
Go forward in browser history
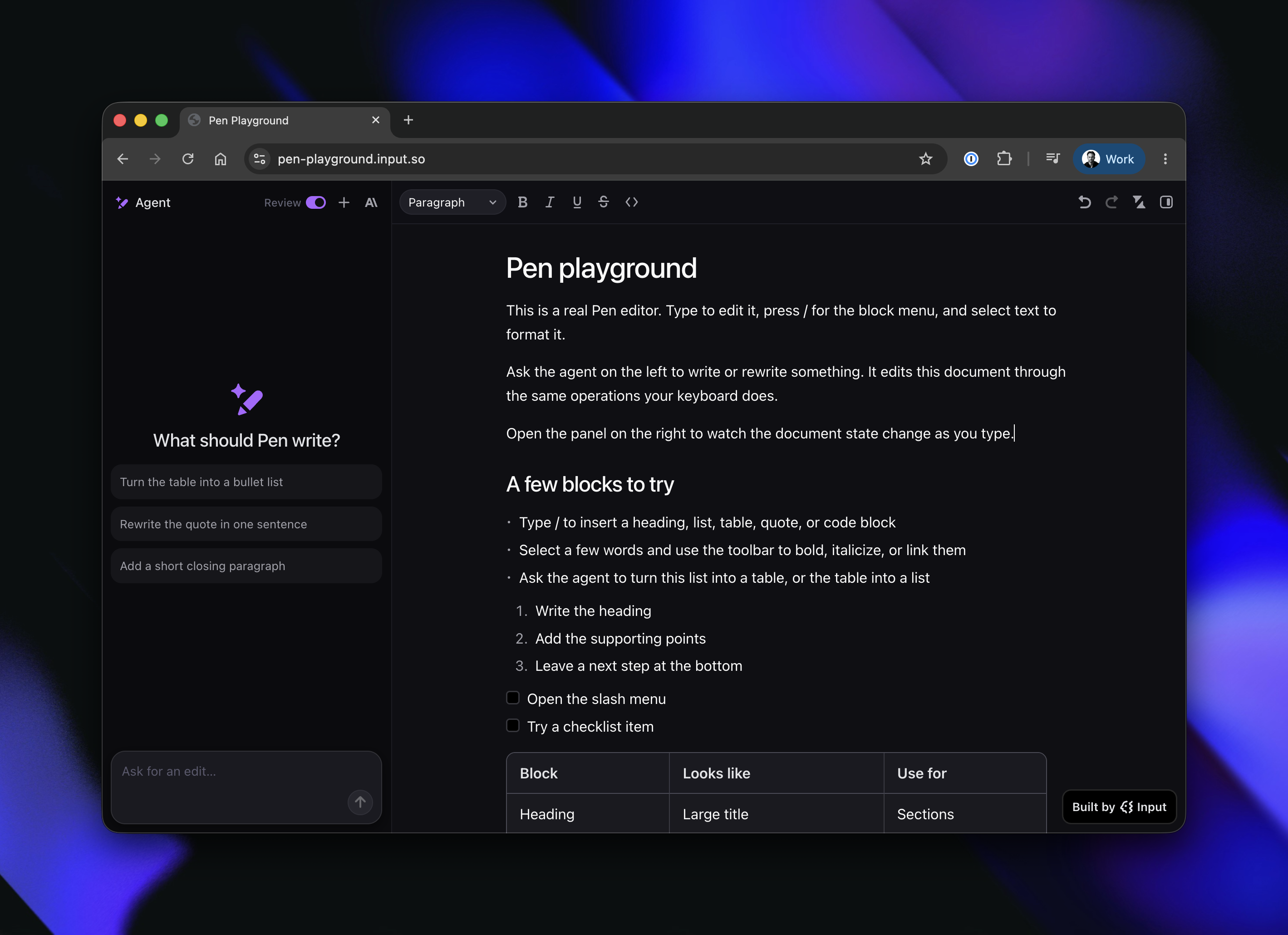(155, 159)
